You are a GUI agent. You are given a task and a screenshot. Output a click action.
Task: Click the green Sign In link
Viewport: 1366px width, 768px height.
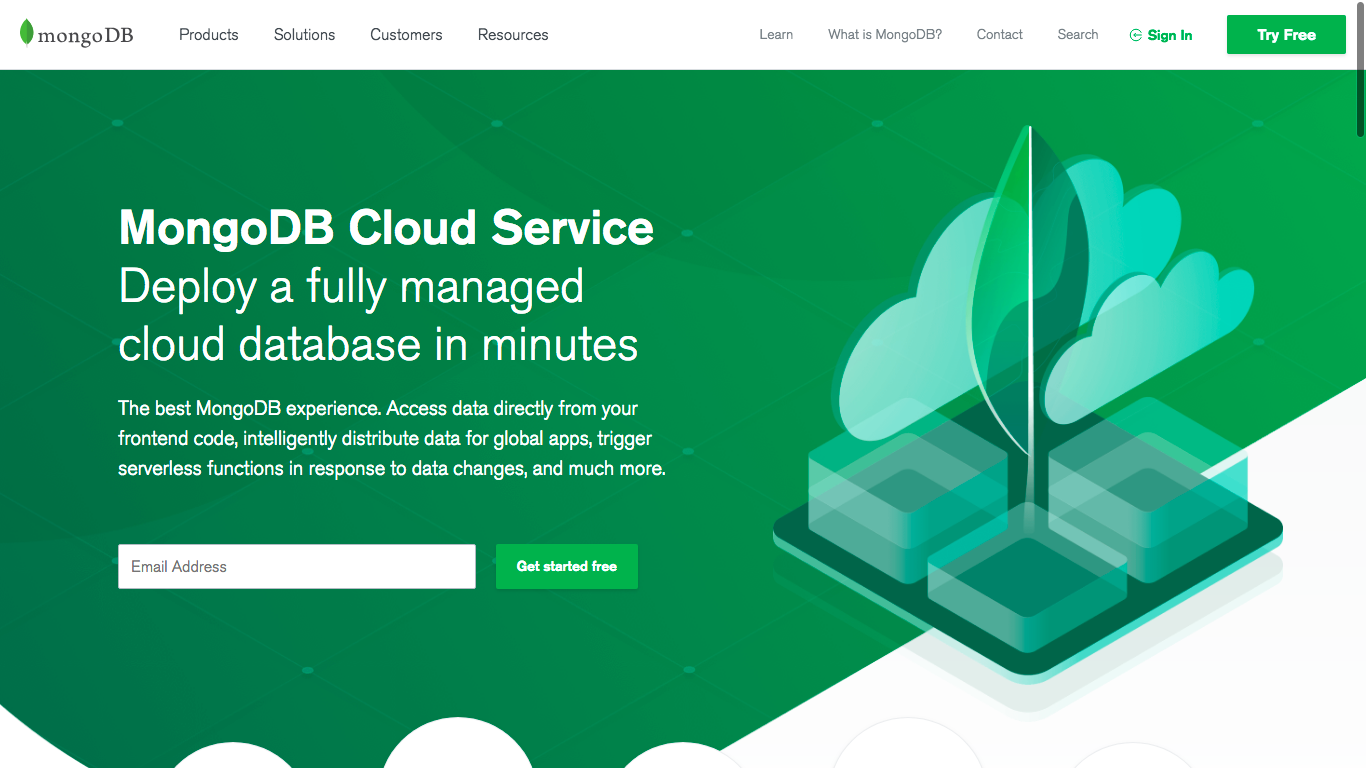[x=1169, y=34]
